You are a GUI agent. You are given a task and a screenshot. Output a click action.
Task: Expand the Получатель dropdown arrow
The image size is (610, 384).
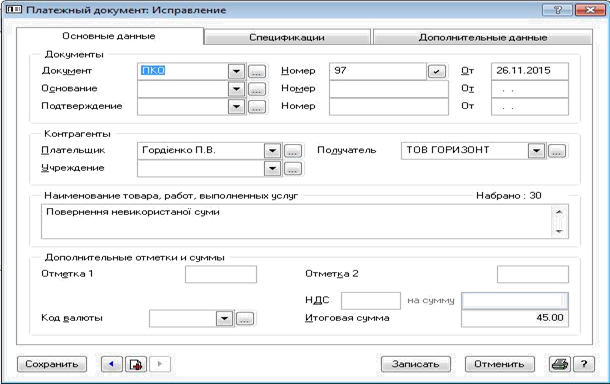click(x=536, y=151)
